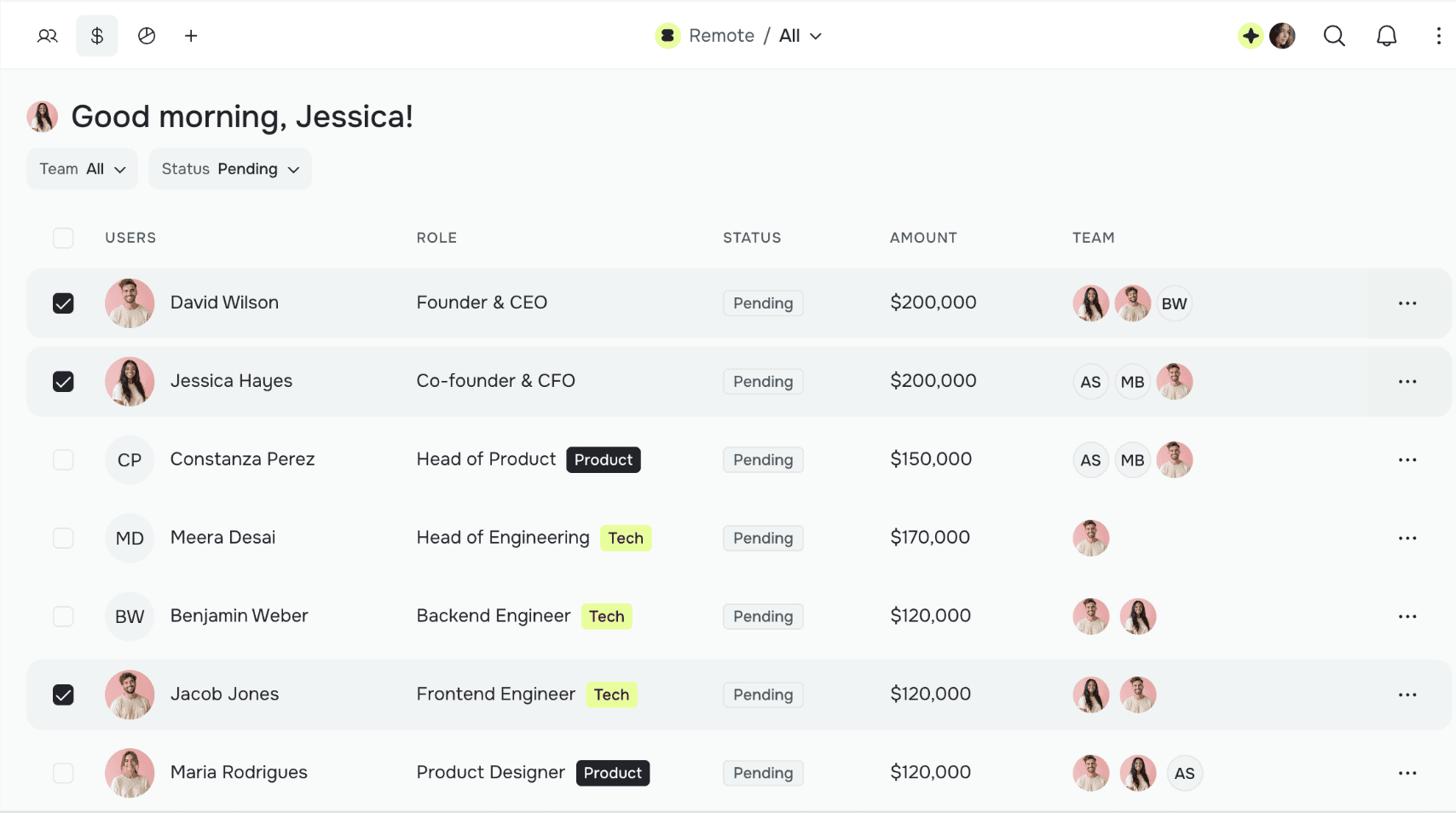Screen dimensions: 1456x813
Task: Click the AS team avatar in Maria Rodrigues row
Action: click(1184, 774)
